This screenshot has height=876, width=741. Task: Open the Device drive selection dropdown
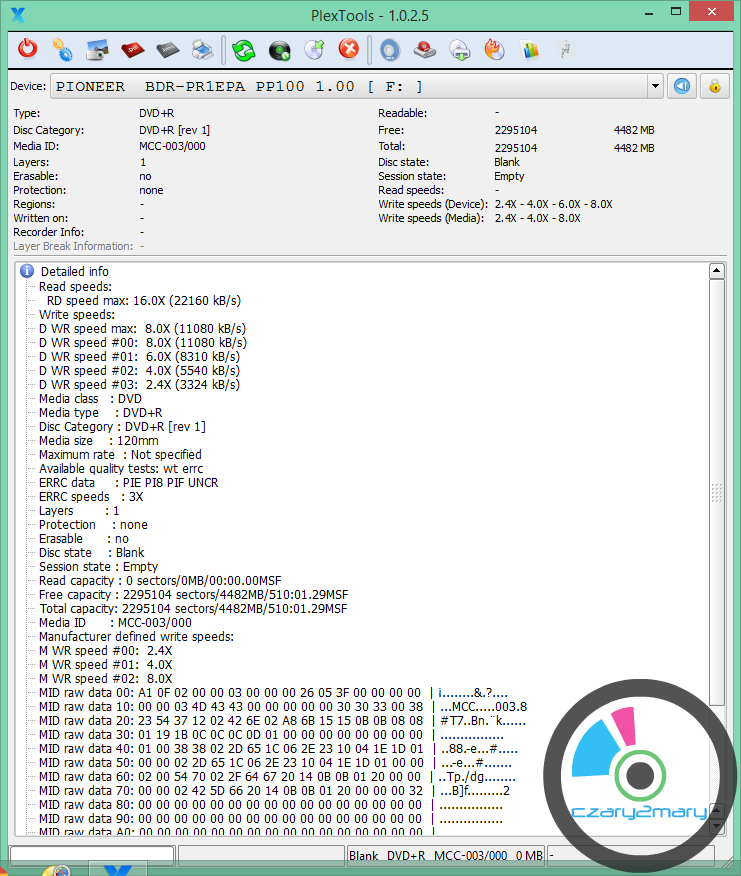pos(655,86)
